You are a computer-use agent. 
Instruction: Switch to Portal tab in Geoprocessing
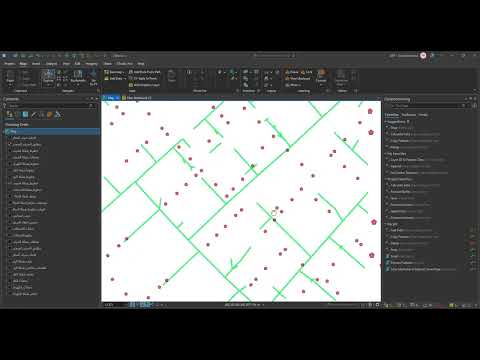423,115
